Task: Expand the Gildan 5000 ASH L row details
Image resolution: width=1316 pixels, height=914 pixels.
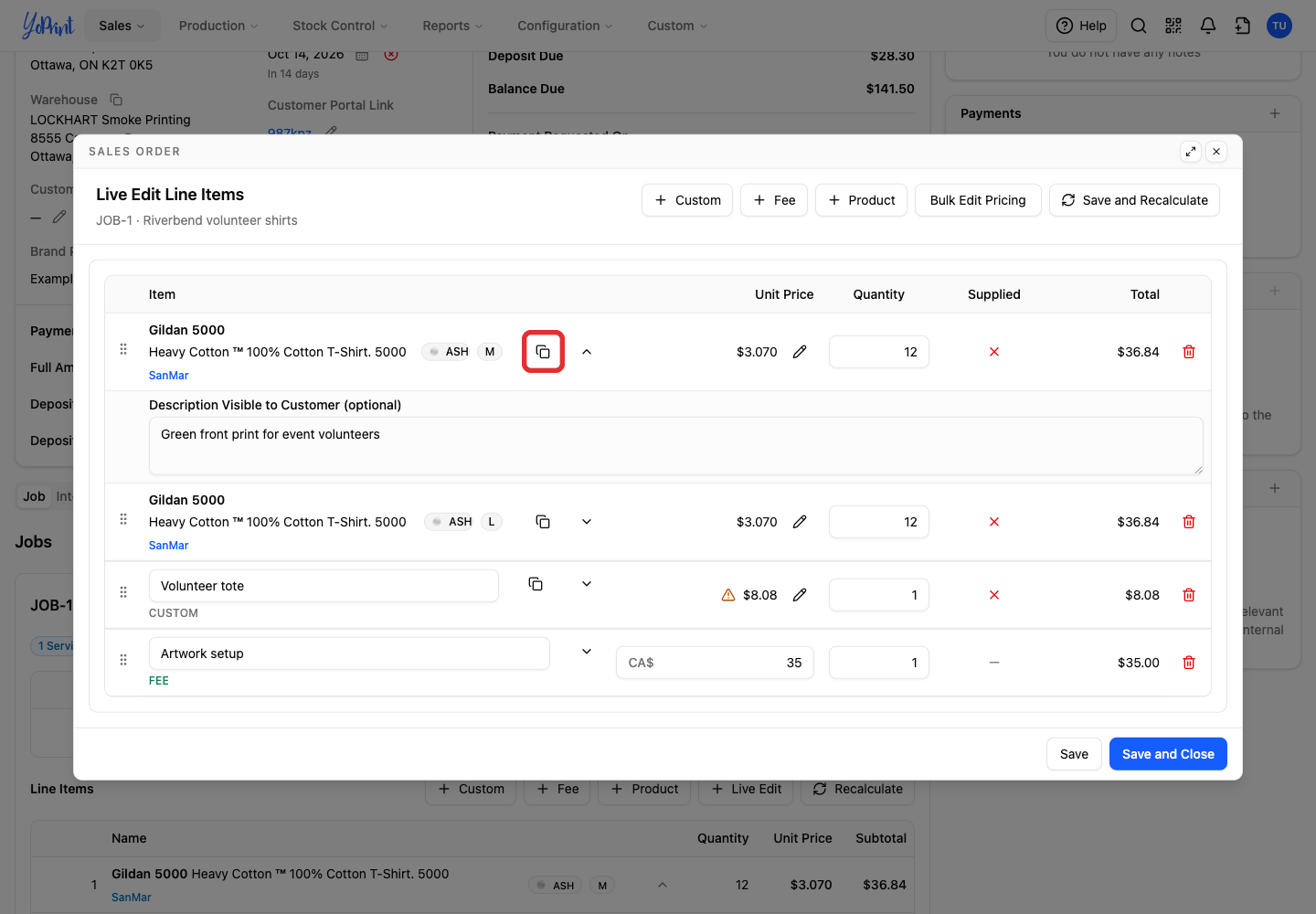Action: coord(587,522)
